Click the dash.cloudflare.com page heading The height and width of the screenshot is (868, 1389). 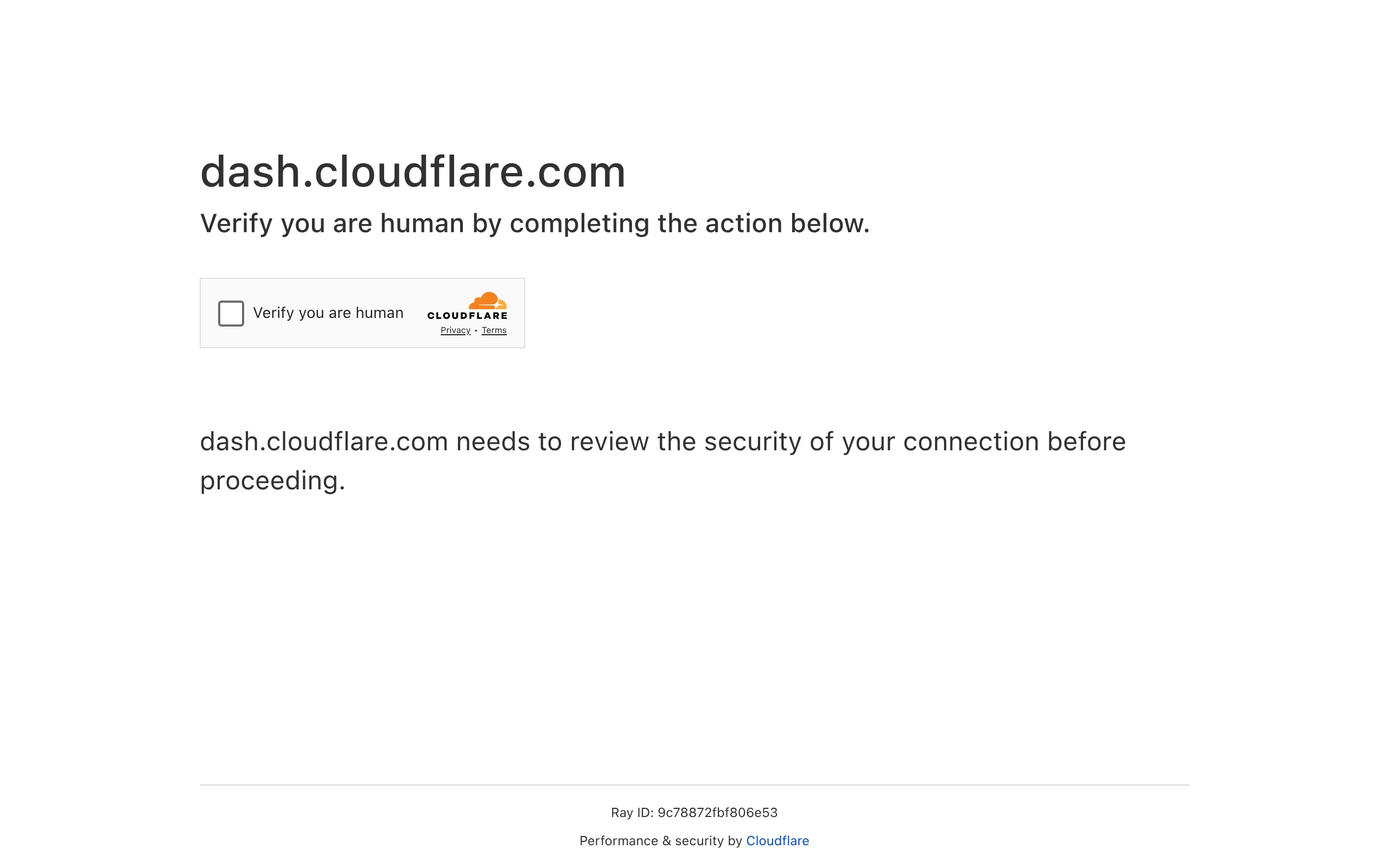point(412,172)
